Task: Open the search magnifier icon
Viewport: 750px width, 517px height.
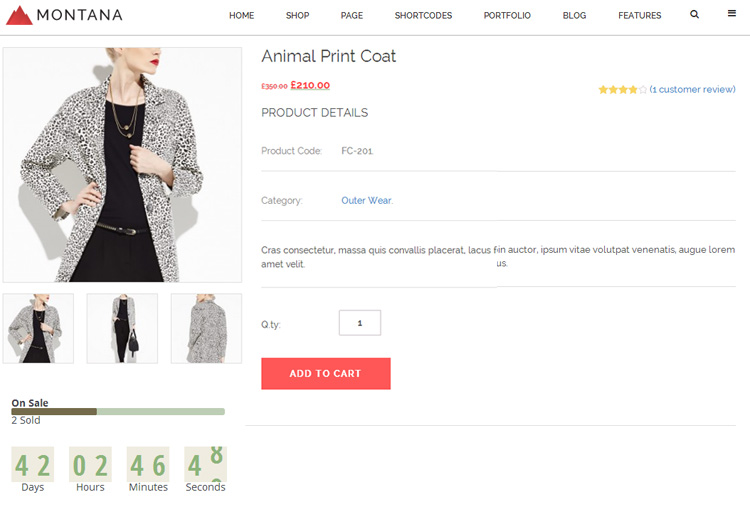Action: 695,15
